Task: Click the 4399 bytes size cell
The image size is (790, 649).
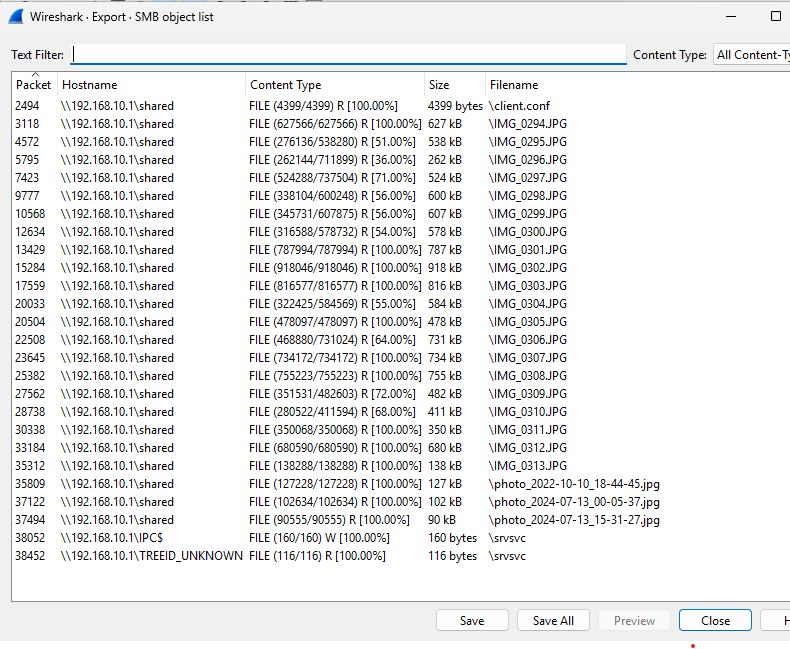Action: coord(455,106)
